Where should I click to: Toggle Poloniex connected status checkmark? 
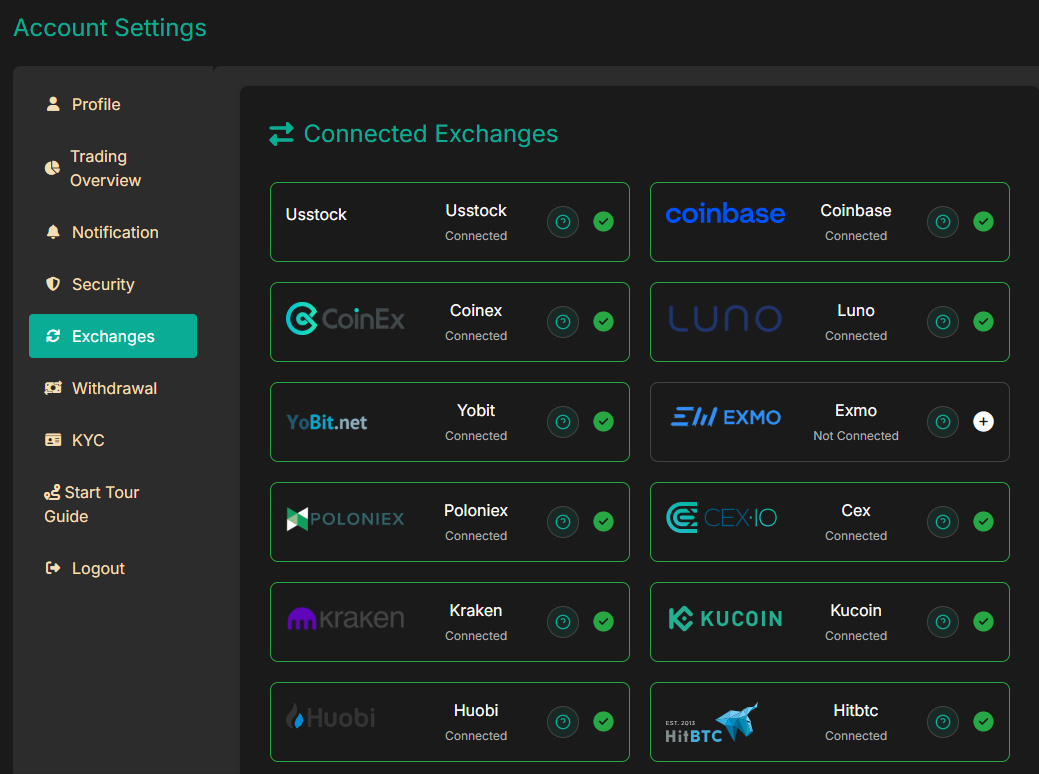(x=603, y=522)
